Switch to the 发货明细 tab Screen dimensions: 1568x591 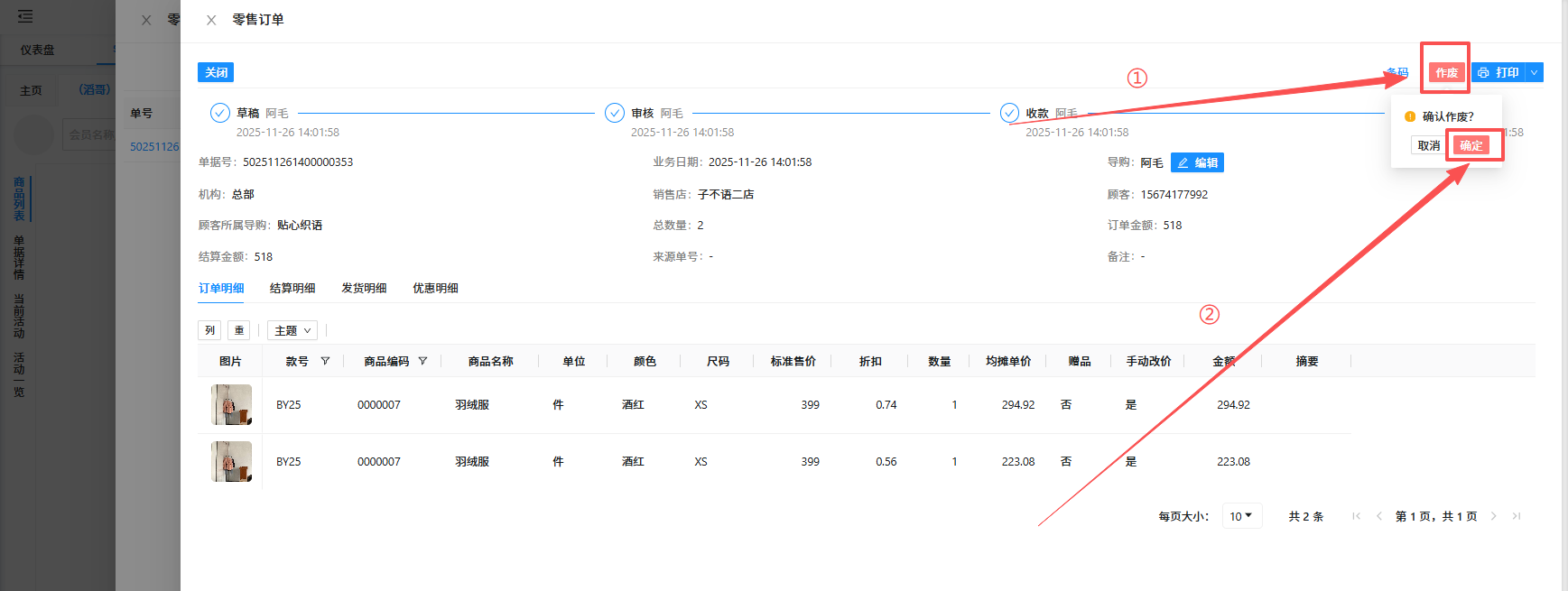(x=364, y=288)
